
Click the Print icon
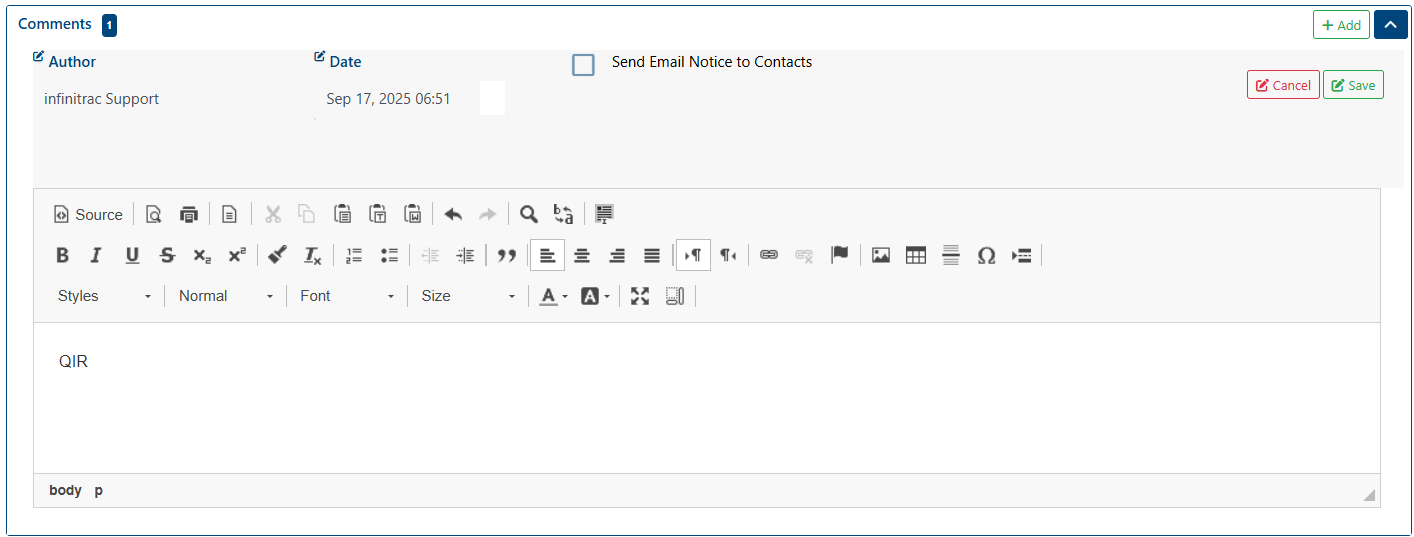coord(188,214)
